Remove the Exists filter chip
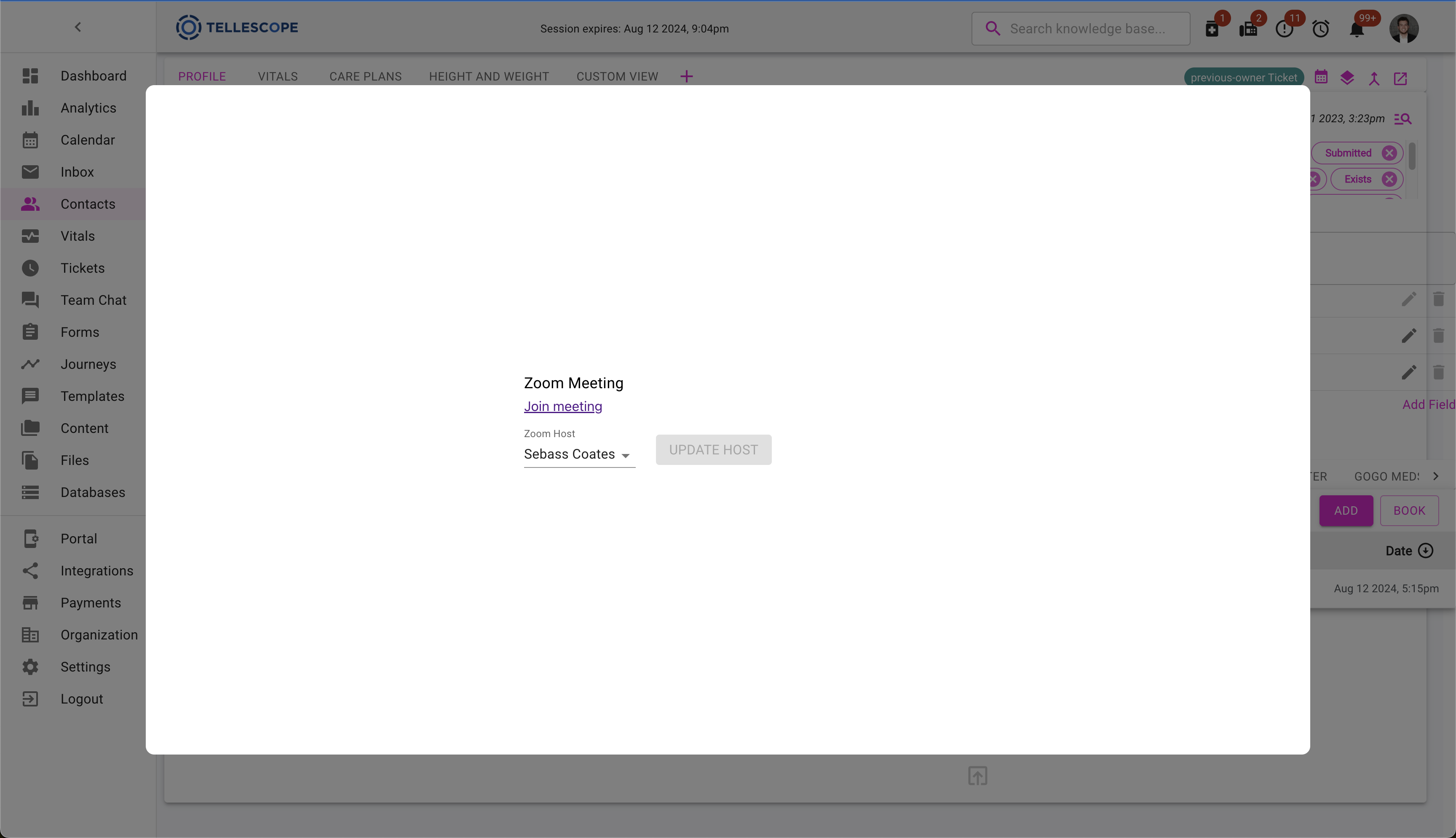The image size is (1456, 838). (1389, 179)
